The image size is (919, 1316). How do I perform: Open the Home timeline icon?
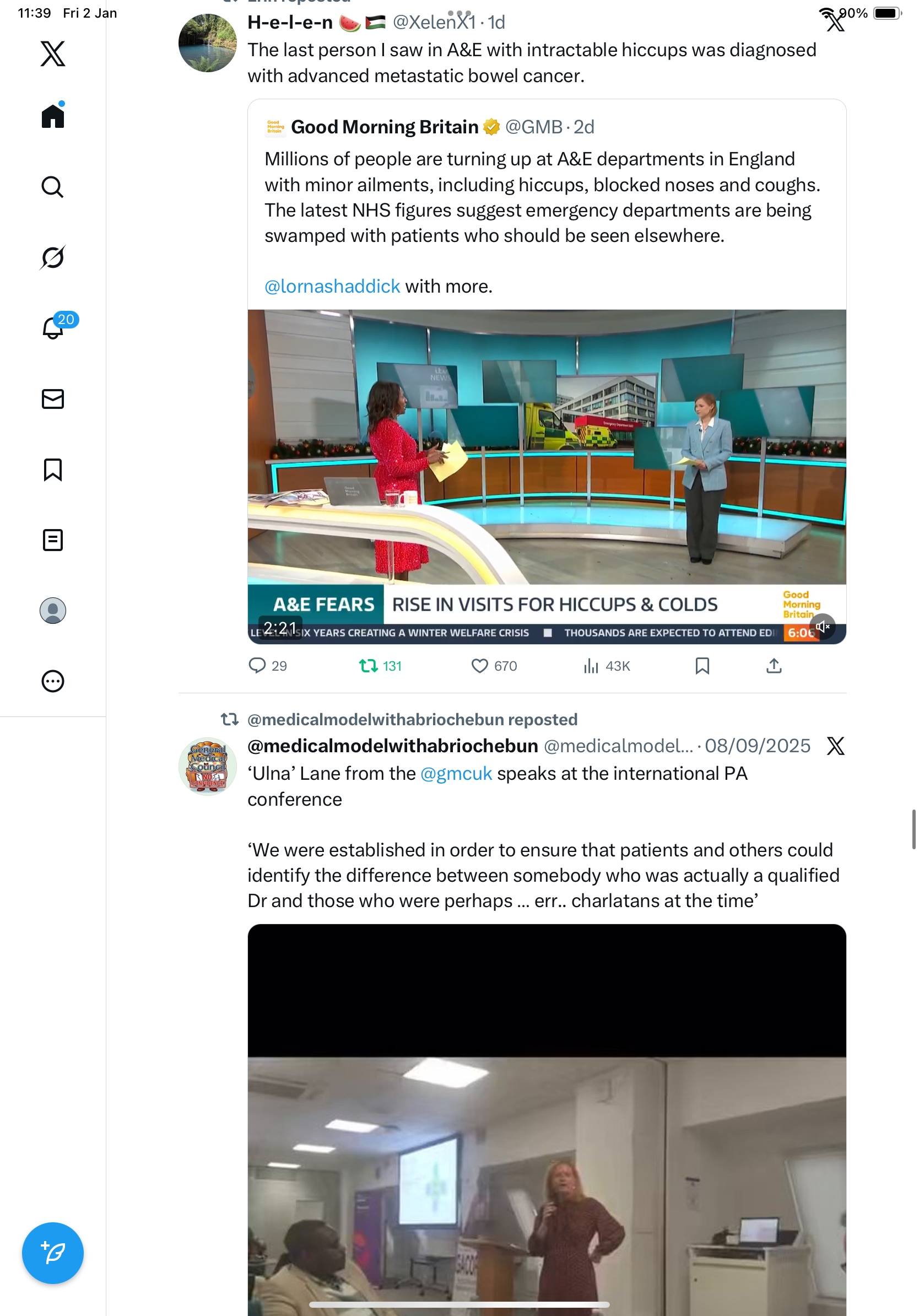click(x=53, y=116)
